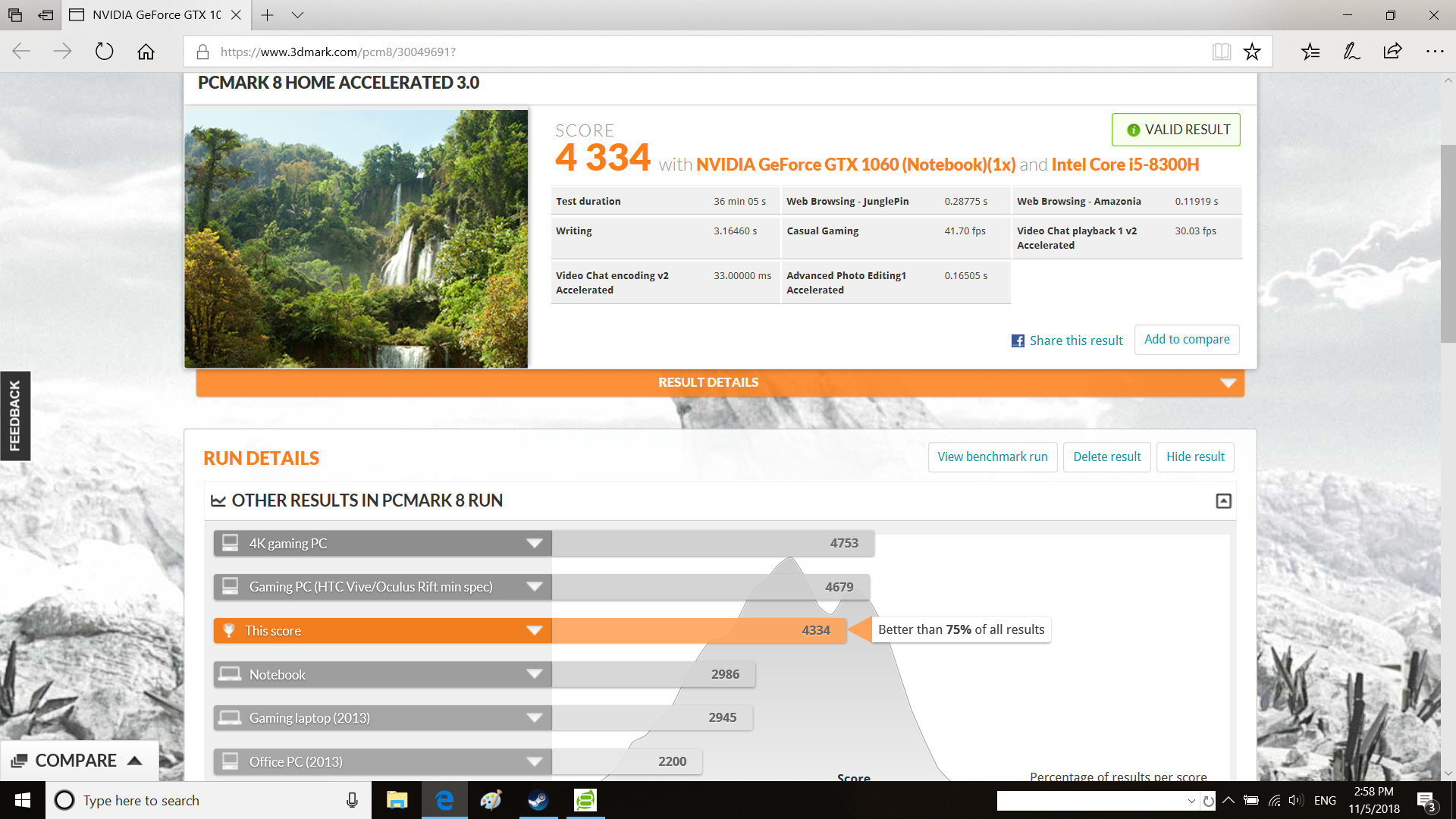The height and width of the screenshot is (819, 1456).
Task: Refresh the 3DMark page
Action: pyautogui.click(x=104, y=52)
